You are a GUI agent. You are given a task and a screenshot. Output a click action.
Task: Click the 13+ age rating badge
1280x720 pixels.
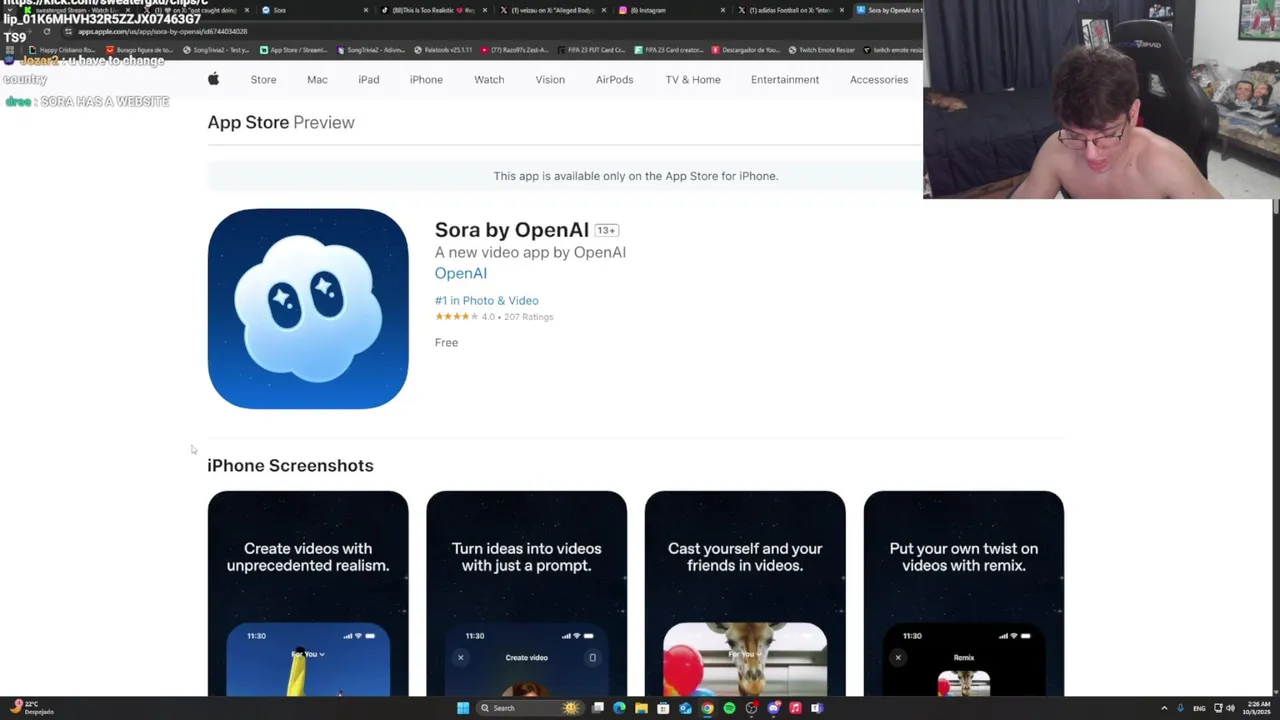pyautogui.click(x=606, y=230)
